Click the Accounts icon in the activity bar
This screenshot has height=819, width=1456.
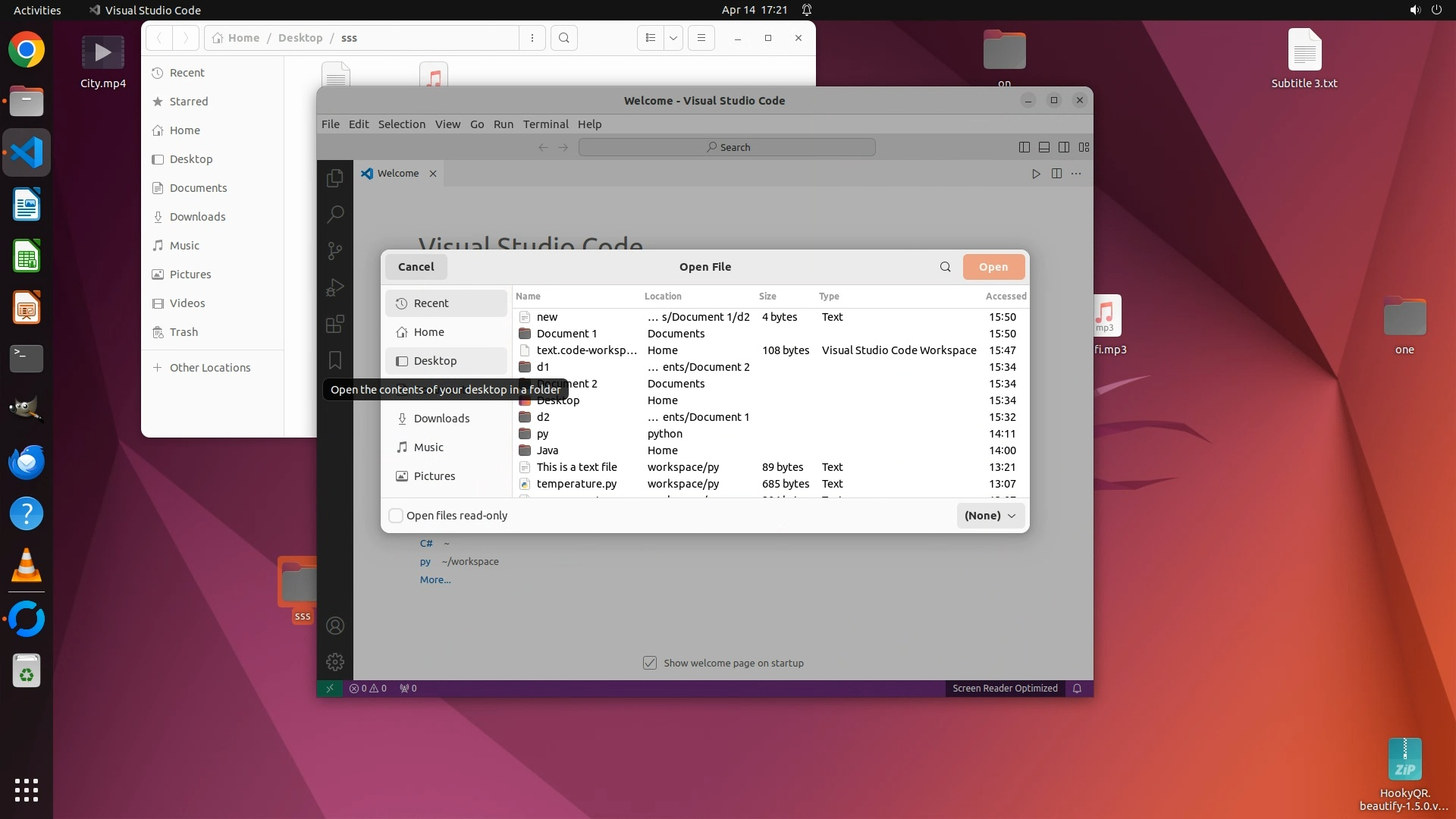coord(334,626)
